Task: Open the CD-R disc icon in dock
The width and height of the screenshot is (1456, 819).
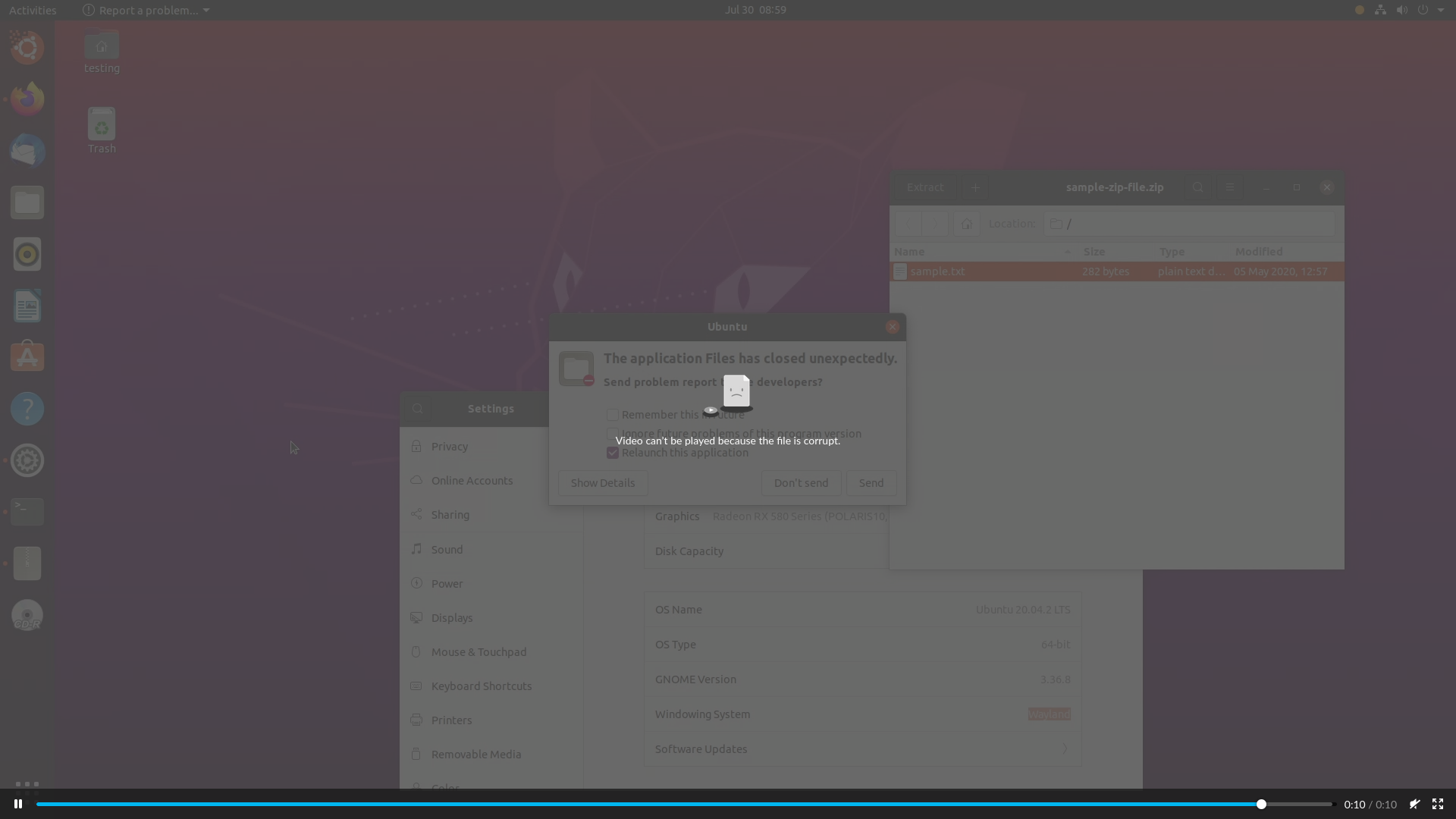Action: (x=27, y=615)
